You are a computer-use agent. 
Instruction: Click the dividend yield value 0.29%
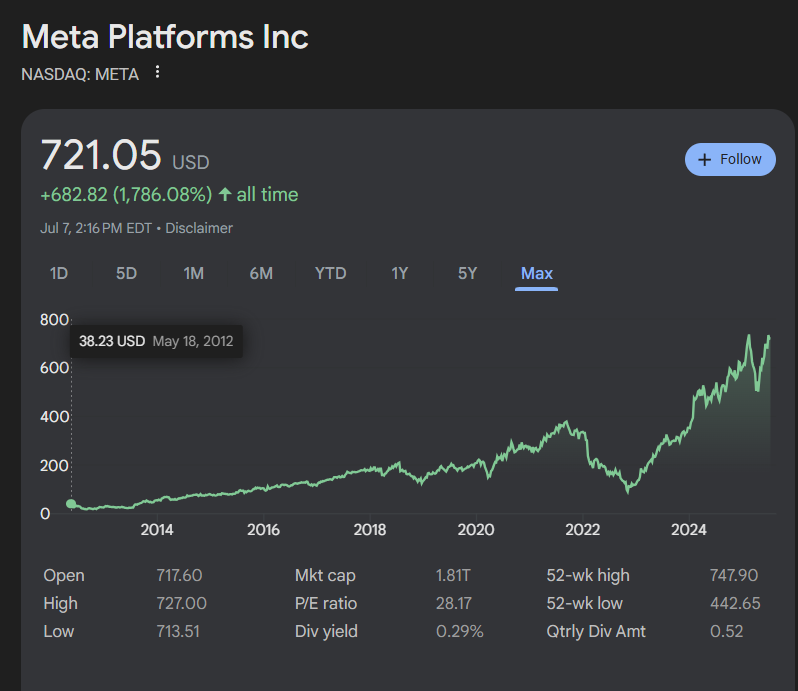tap(460, 631)
